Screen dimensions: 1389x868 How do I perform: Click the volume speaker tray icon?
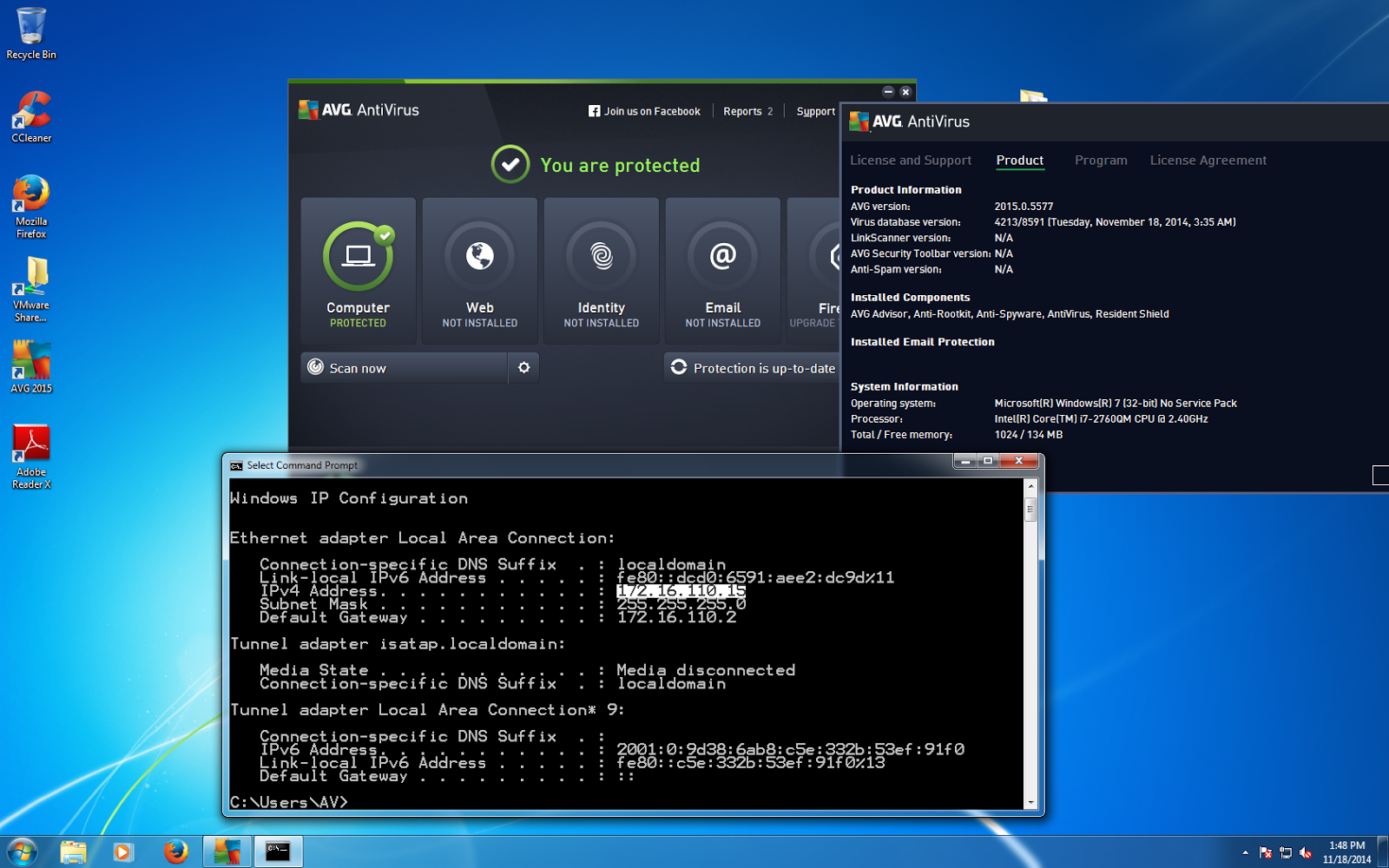coord(1306,852)
